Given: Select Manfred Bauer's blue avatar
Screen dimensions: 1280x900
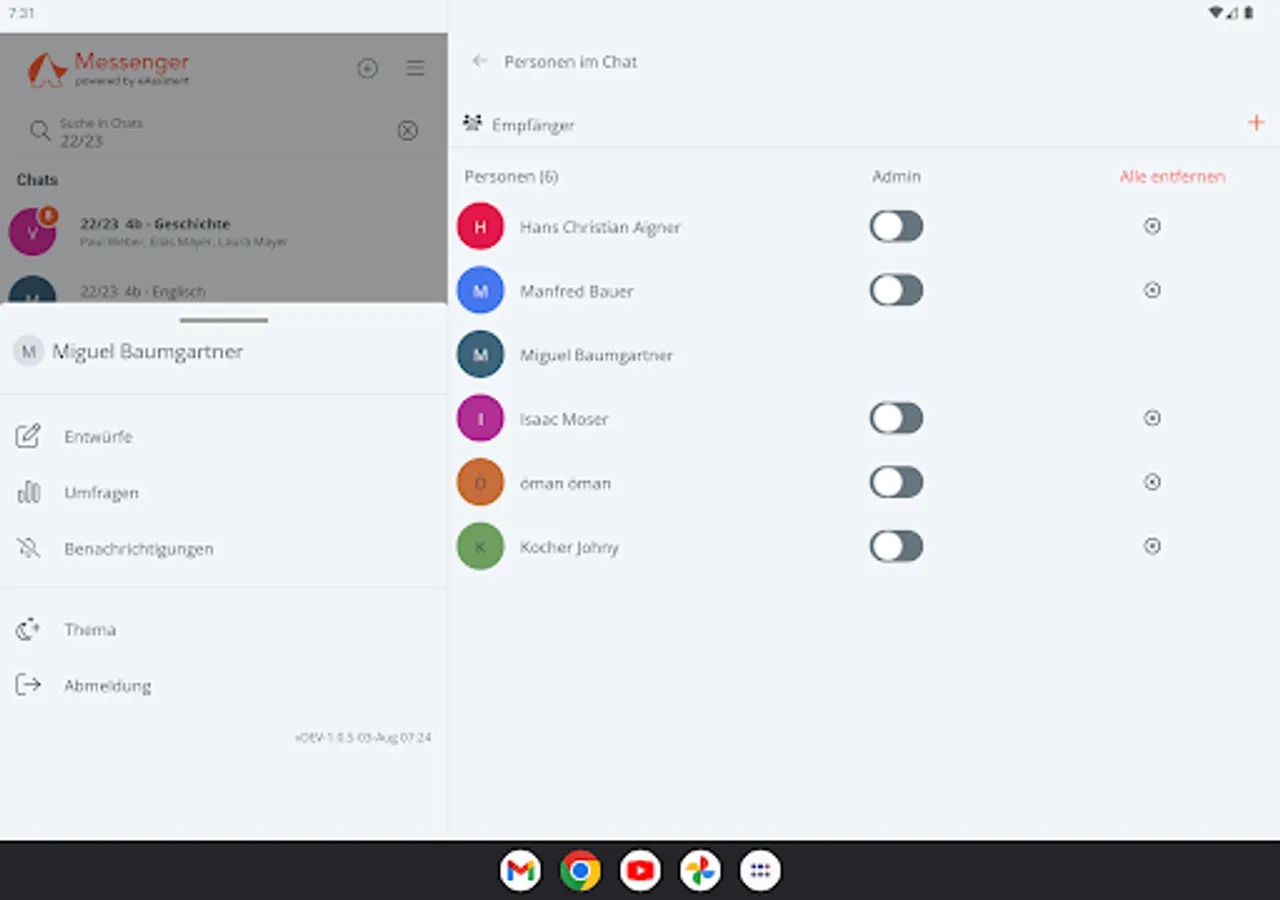Looking at the screenshot, I should tap(480, 290).
